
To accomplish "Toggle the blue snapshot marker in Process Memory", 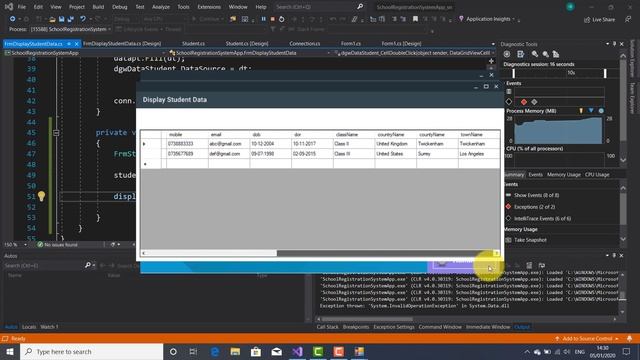I will (x=591, y=111).
